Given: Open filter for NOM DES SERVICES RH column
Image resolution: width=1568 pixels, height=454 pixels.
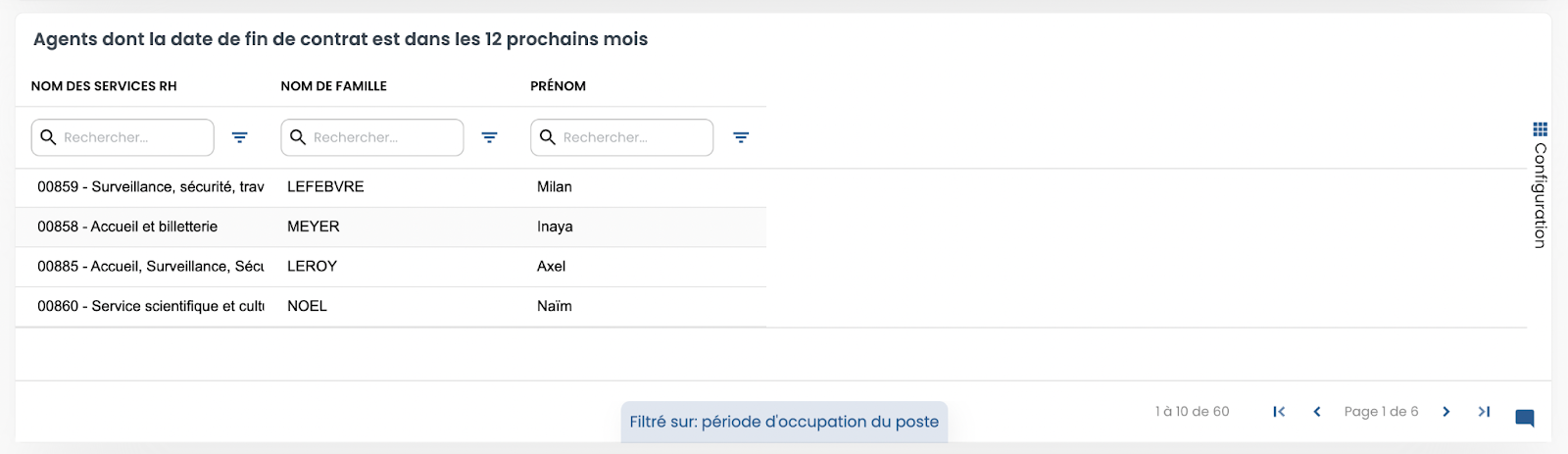Looking at the screenshot, I should pyautogui.click(x=239, y=137).
